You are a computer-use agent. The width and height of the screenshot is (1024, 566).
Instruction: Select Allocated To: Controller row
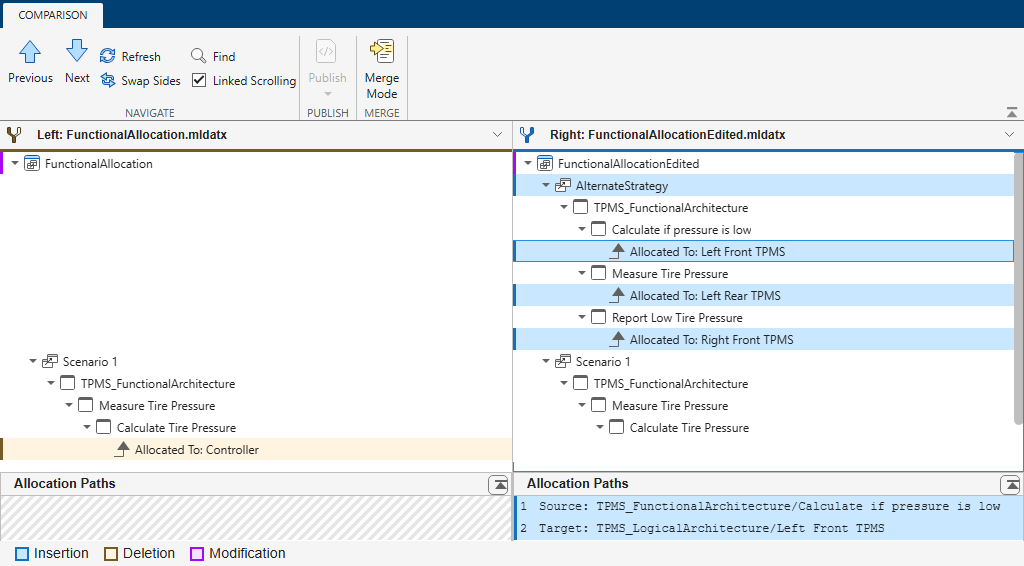click(256, 449)
